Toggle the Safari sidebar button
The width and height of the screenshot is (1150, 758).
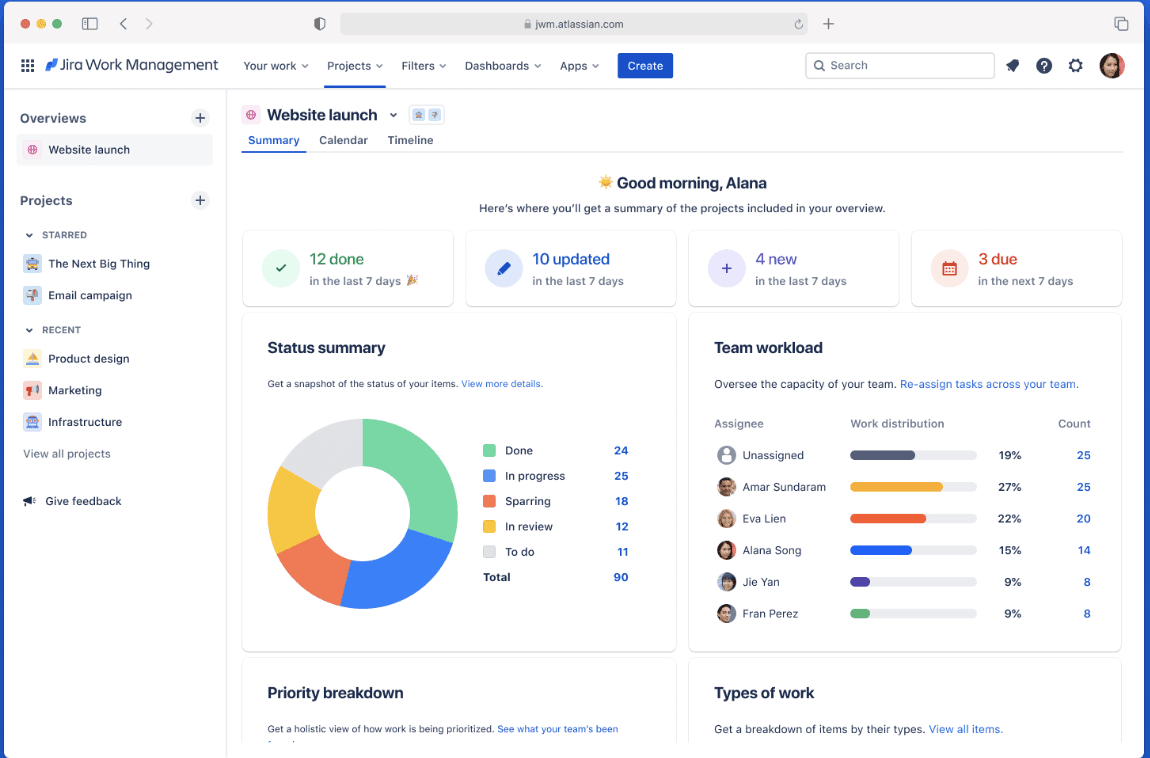pyautogui.click(x=89, y=24)
